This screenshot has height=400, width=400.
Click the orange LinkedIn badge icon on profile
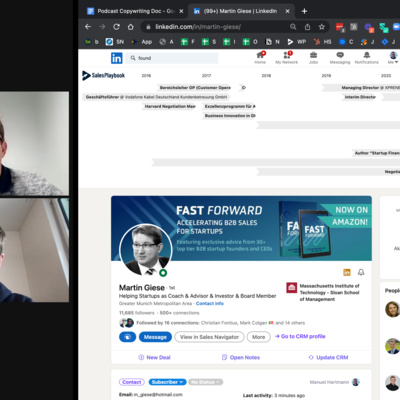[347, 272]
